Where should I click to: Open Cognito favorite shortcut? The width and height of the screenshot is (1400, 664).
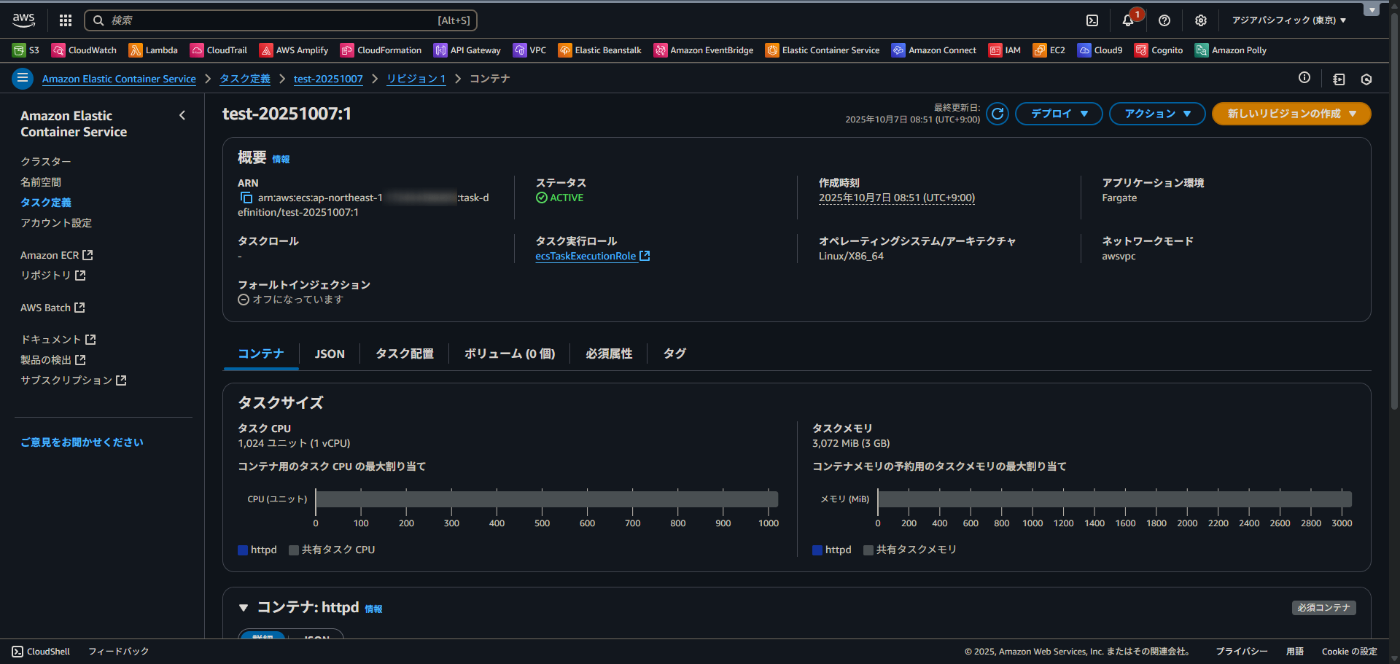pyautogui.click(x=1159, y=50)
